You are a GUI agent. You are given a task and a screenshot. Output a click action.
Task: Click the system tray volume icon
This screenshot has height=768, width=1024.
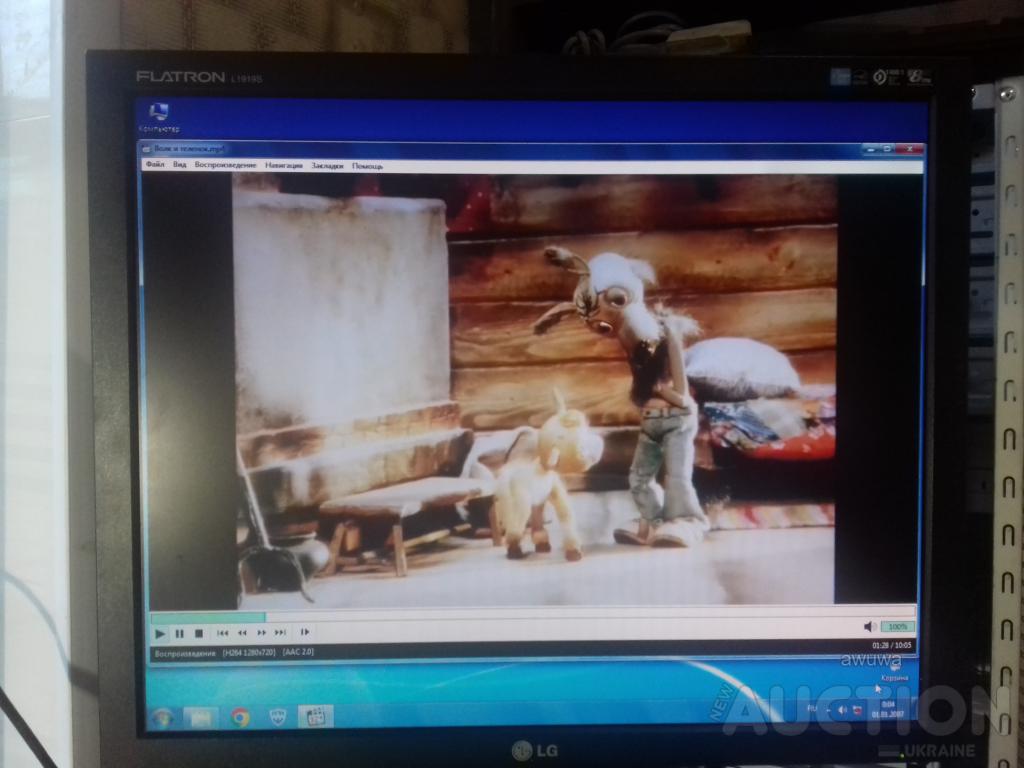pos(842,709)
